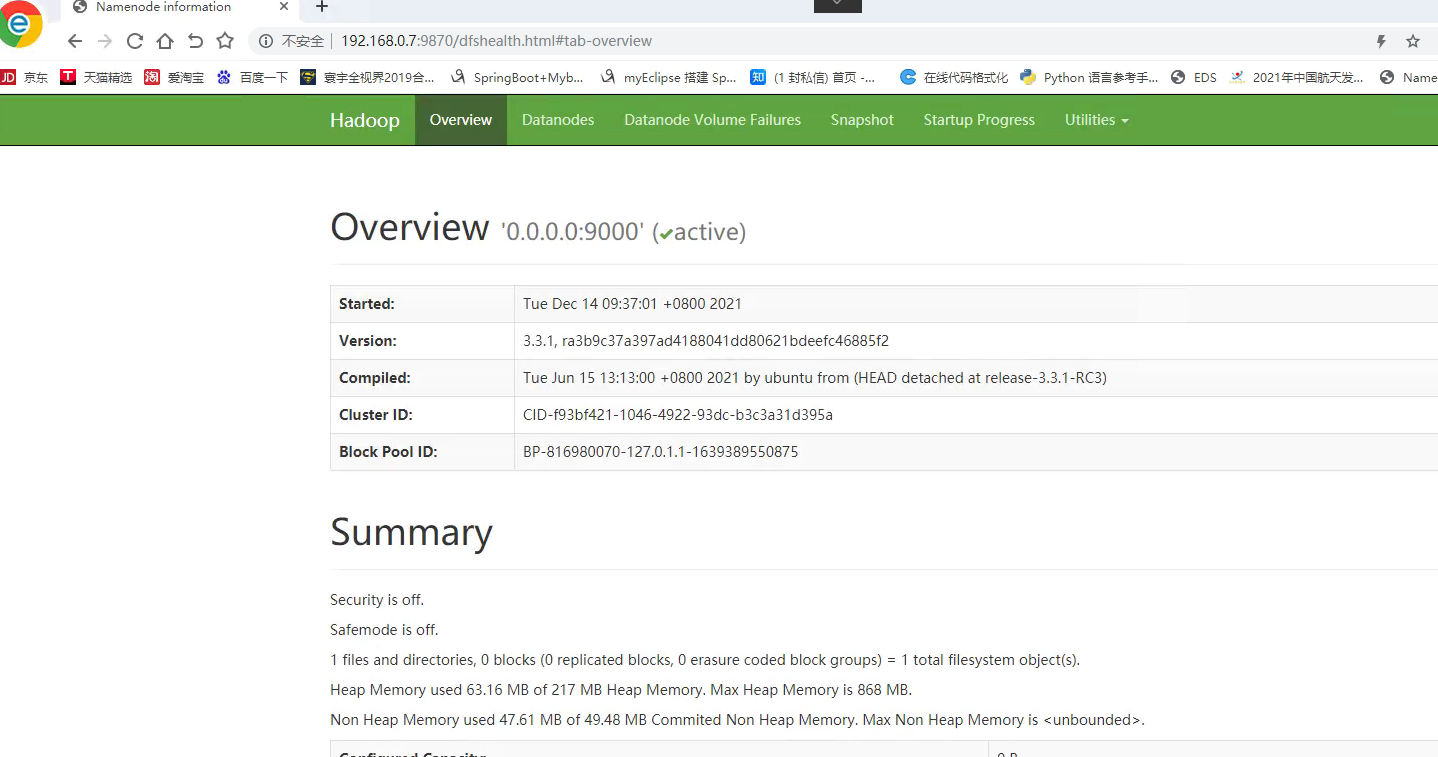This screenshot has width=1438, height=757.
Task: Open Datanode Volume Failures tab
Action: click(713, 120)
